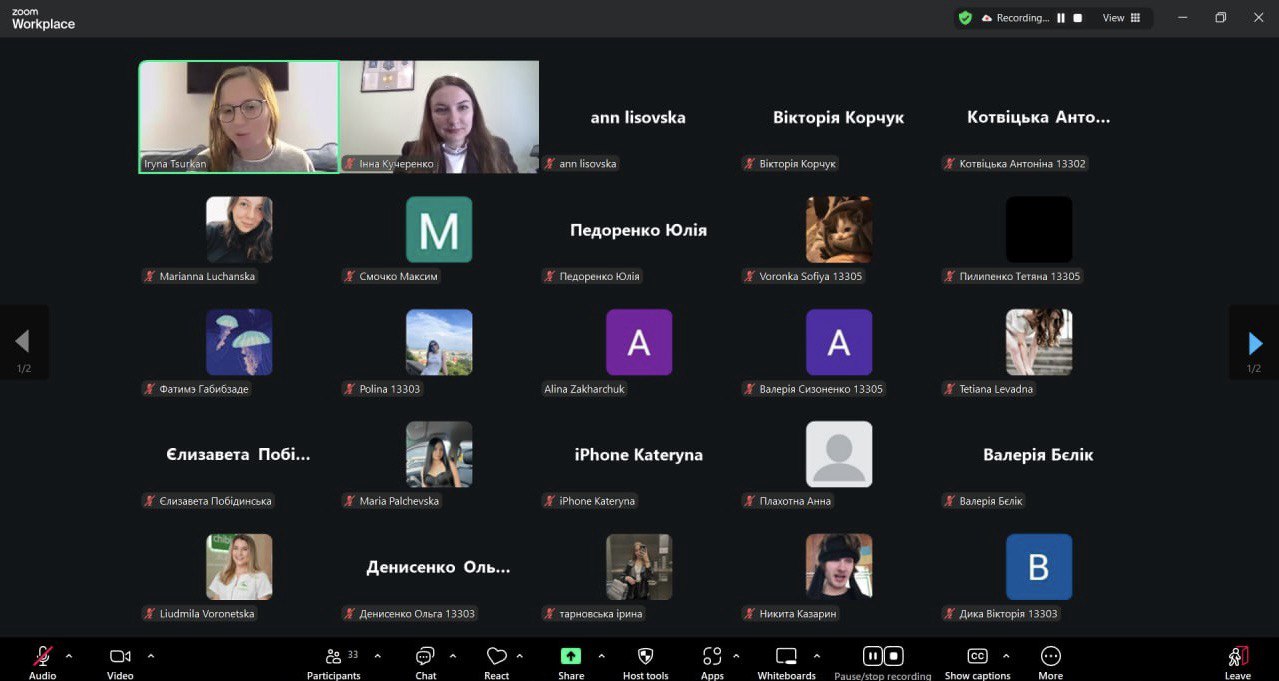Viewport: 1279px width, 681px height.
Task: Open the Apps menu icon
Action: pos(712,657)
